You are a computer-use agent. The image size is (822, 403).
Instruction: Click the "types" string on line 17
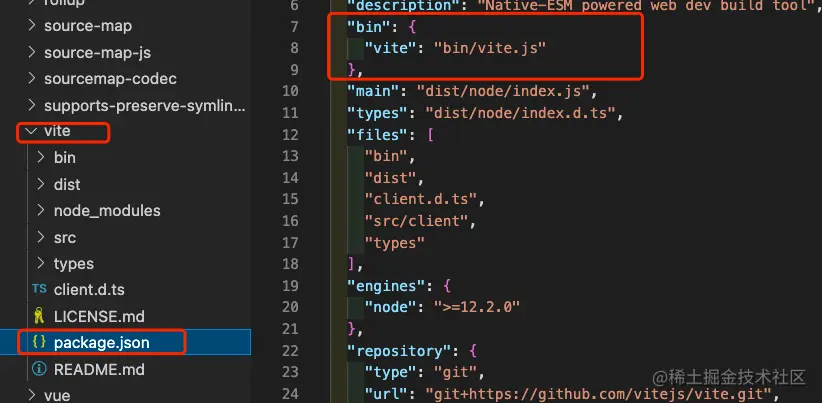[395, 243]
